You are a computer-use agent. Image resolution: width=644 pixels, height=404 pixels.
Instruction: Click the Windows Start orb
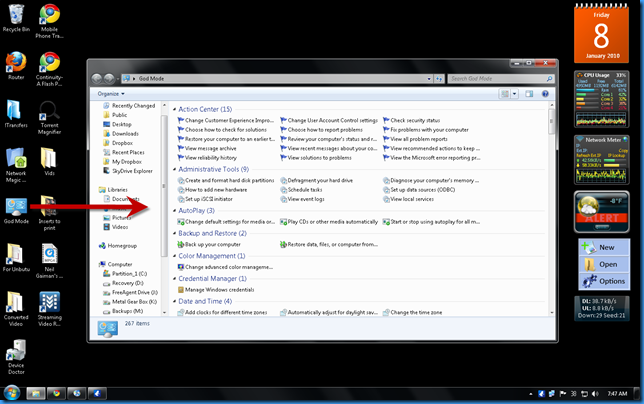click(12, 393)
